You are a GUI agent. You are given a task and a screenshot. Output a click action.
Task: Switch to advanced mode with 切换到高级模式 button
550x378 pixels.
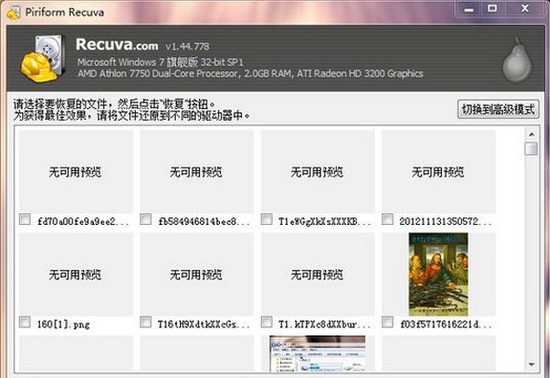click(498, 109)
